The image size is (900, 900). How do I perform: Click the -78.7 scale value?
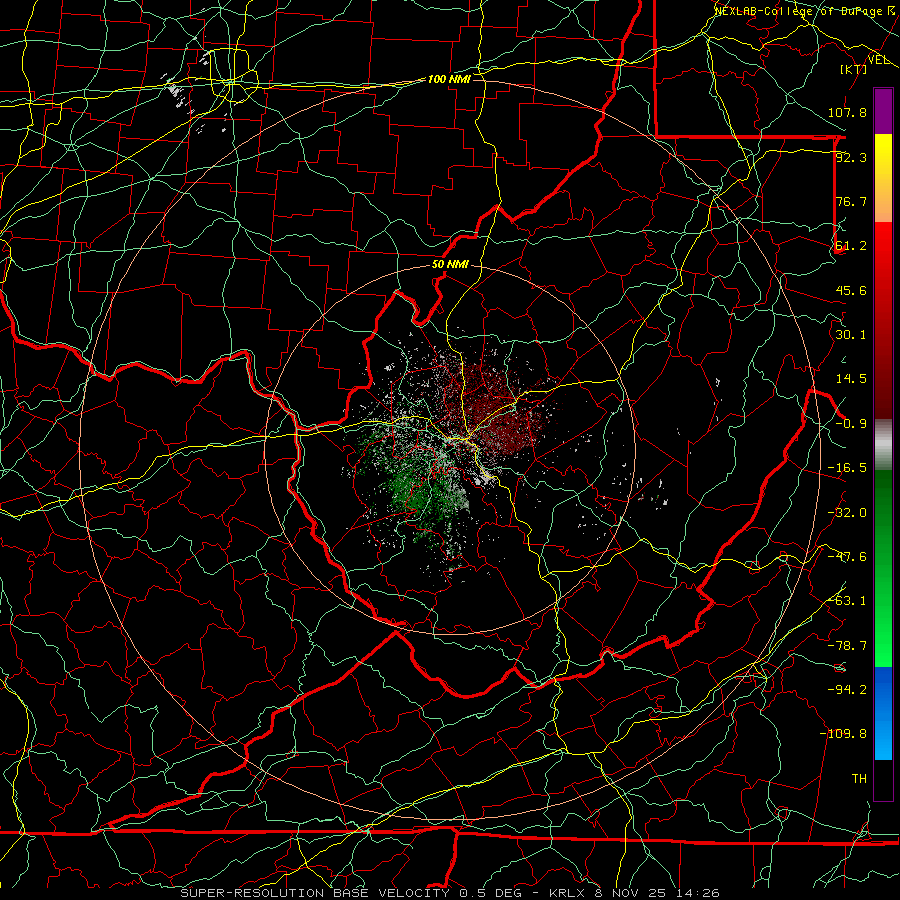click(x=848, y=646)
